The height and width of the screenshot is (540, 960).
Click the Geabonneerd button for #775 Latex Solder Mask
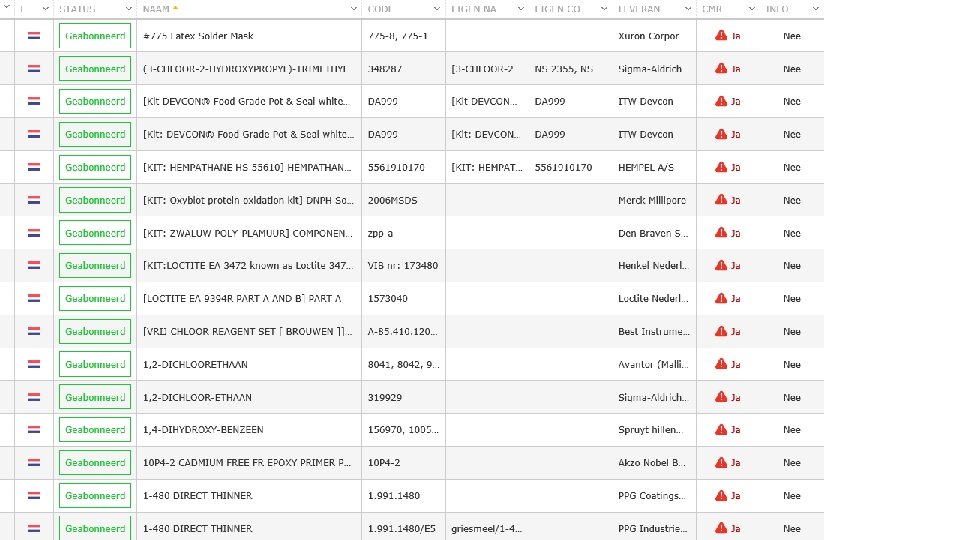[x=95, y=36]
